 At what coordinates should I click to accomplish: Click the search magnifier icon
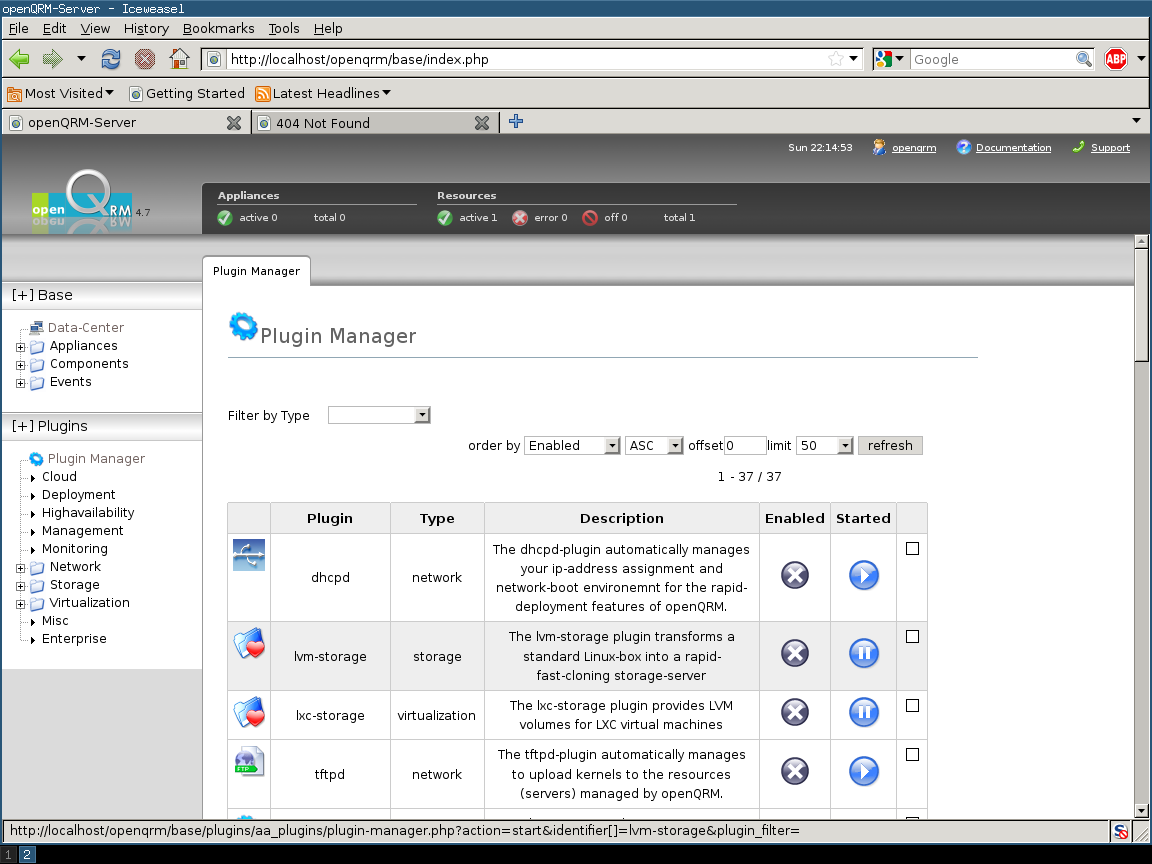tap(1083, 59)
